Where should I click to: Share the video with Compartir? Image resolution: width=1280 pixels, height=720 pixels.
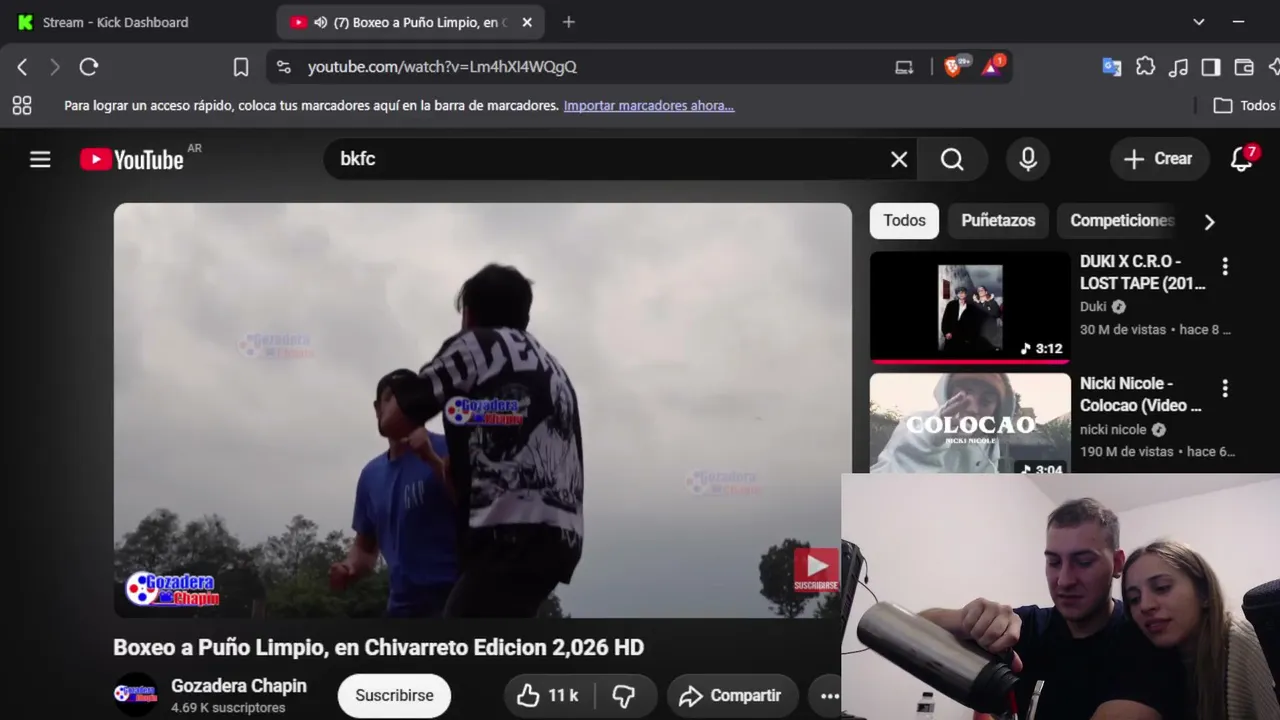pos(730,695)
